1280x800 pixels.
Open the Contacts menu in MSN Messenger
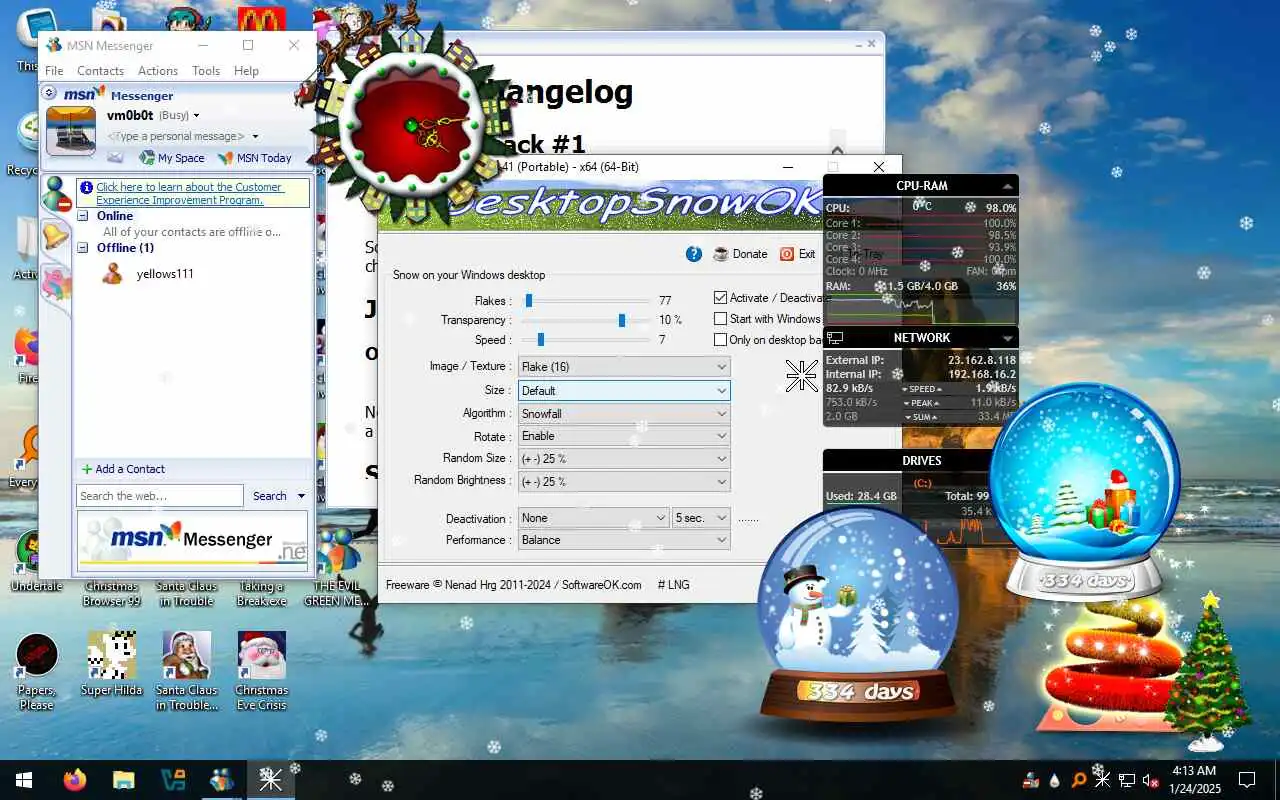click(100, 71)
